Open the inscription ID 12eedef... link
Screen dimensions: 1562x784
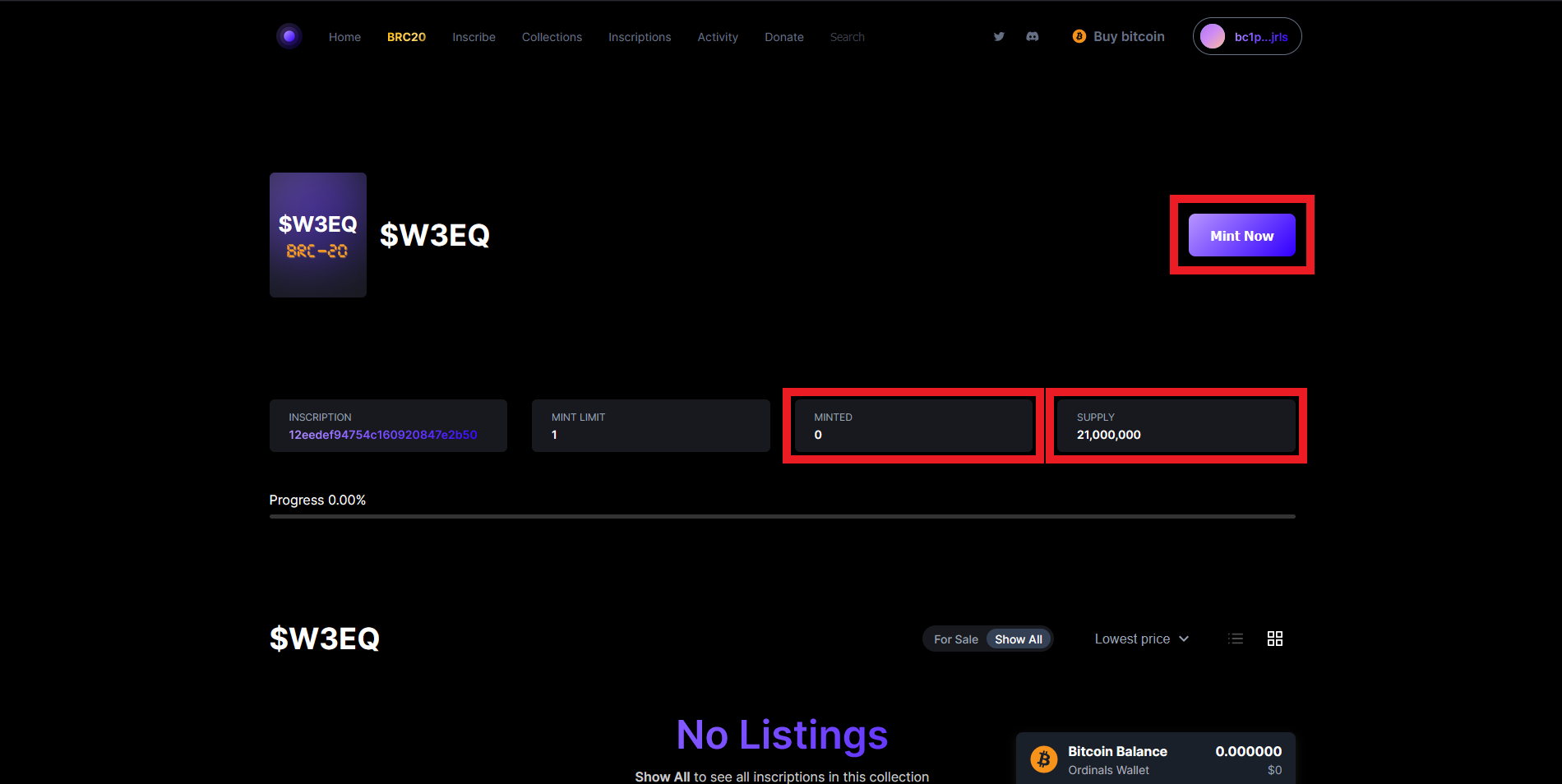(x=382, y=435)
